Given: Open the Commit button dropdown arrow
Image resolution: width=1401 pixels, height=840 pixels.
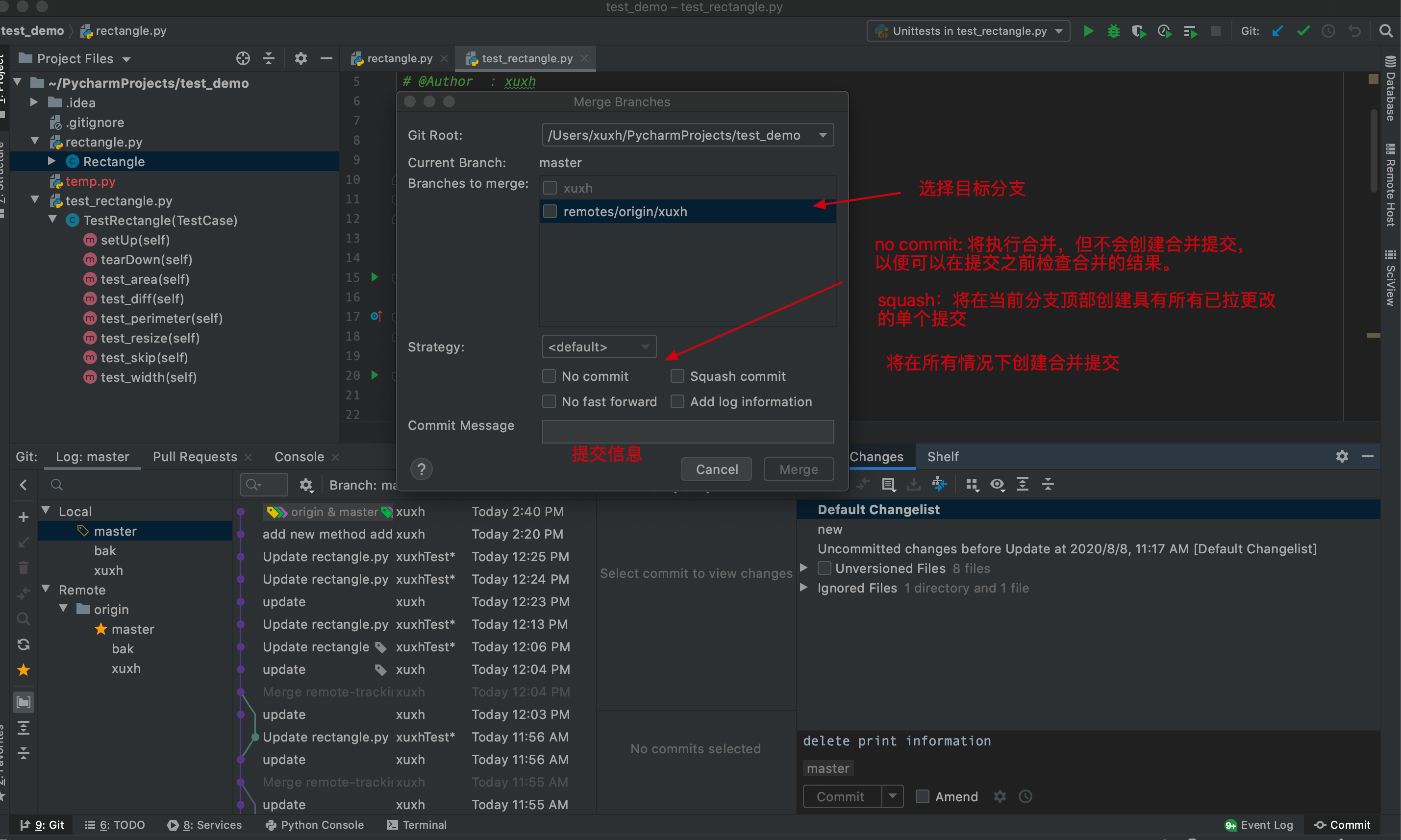Looking at the screenshot, I should (893, 796).
